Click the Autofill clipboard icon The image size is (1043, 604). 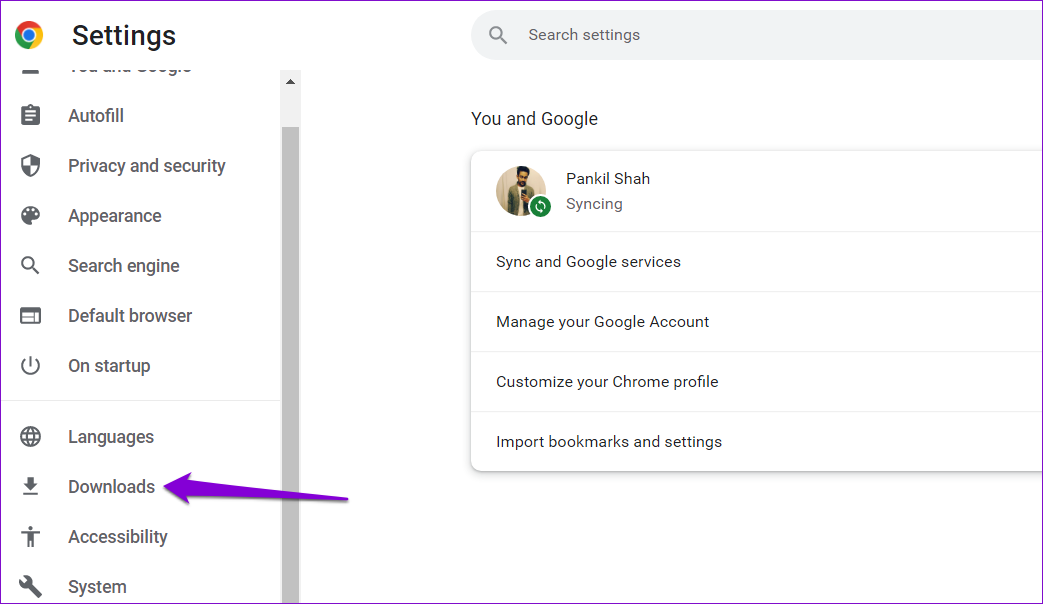pos(30,115)
